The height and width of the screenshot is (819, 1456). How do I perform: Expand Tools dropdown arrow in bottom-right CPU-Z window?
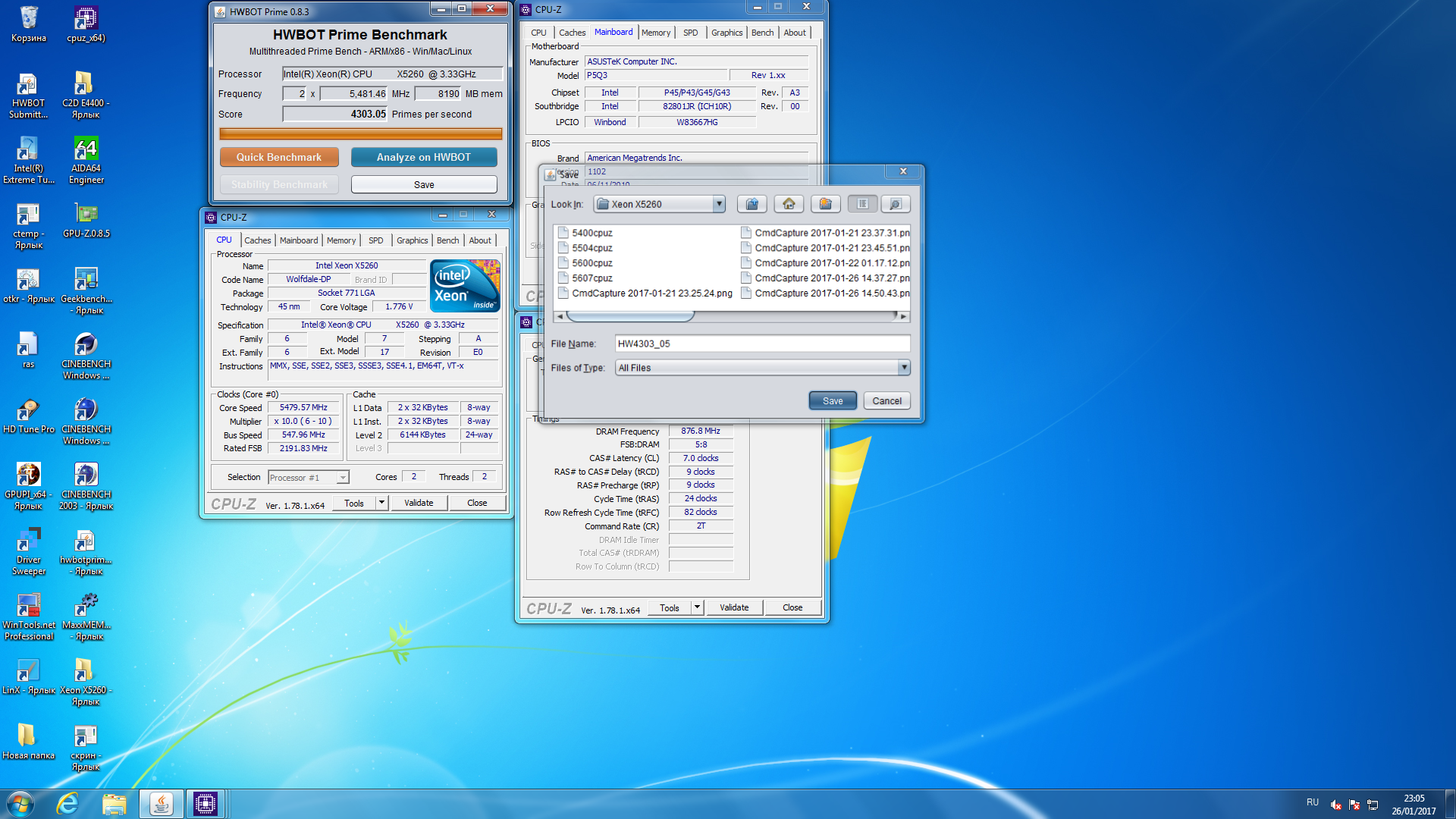(697, 607)
